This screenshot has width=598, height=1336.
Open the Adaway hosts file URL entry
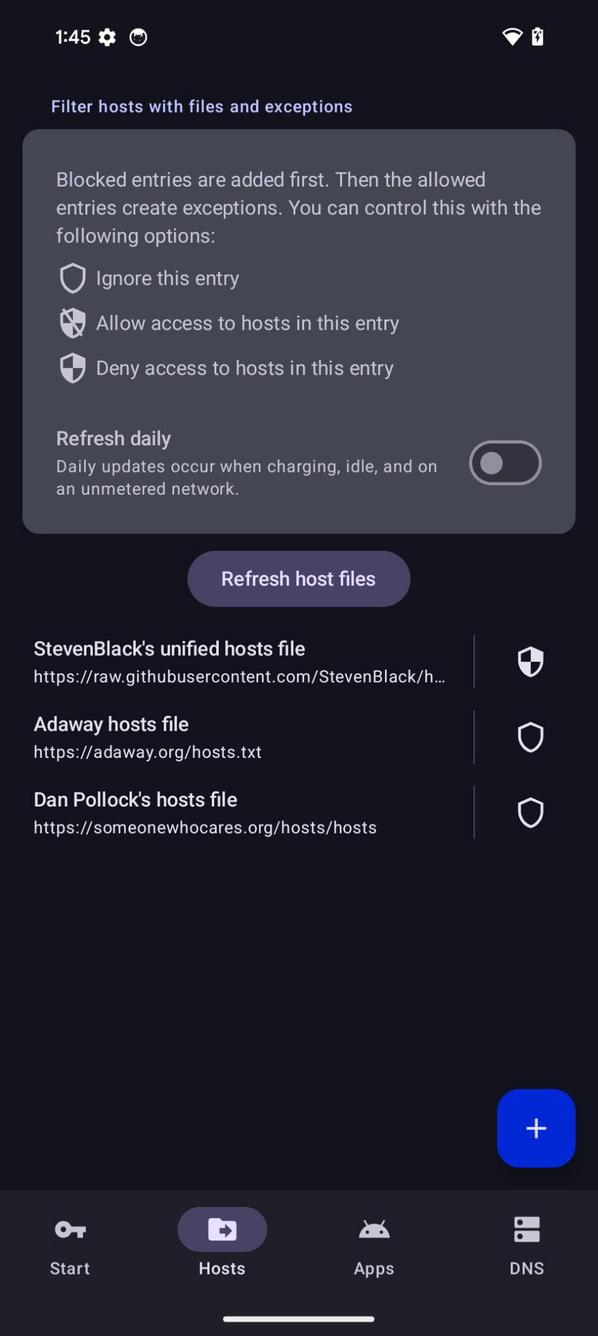(240, 737)
